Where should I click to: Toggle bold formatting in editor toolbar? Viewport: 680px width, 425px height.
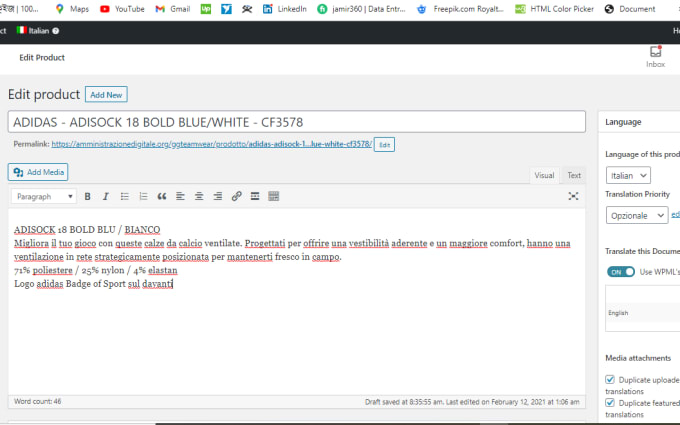point(87,196)
